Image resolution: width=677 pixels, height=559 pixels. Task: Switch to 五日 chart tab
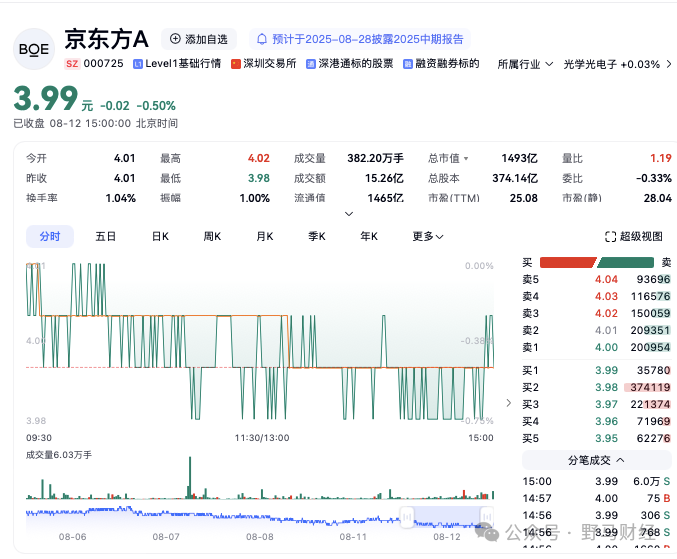[x=106, y=237]
